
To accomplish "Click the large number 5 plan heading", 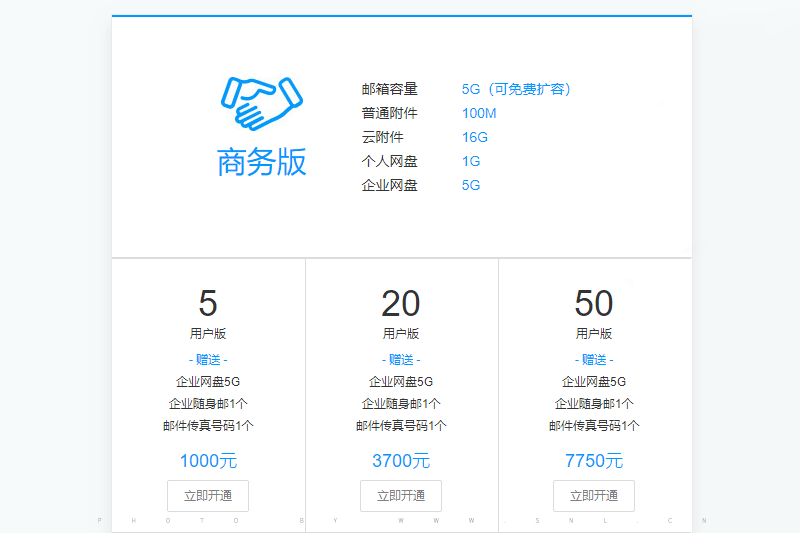I will [x=208, y=303].
